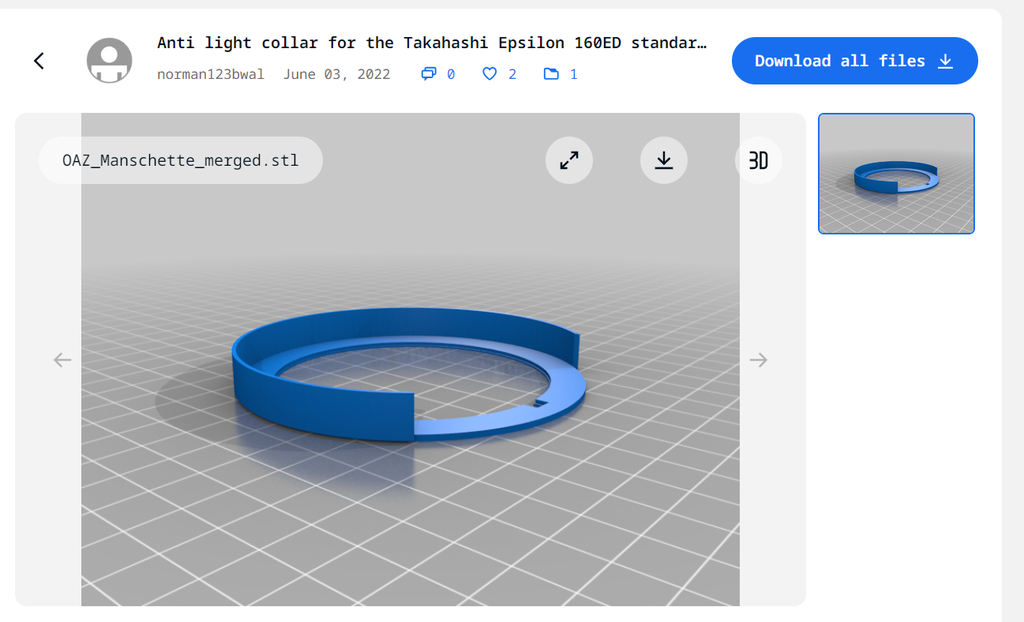
Task: Open the norman123bwal author link
Action: (210, 74)
